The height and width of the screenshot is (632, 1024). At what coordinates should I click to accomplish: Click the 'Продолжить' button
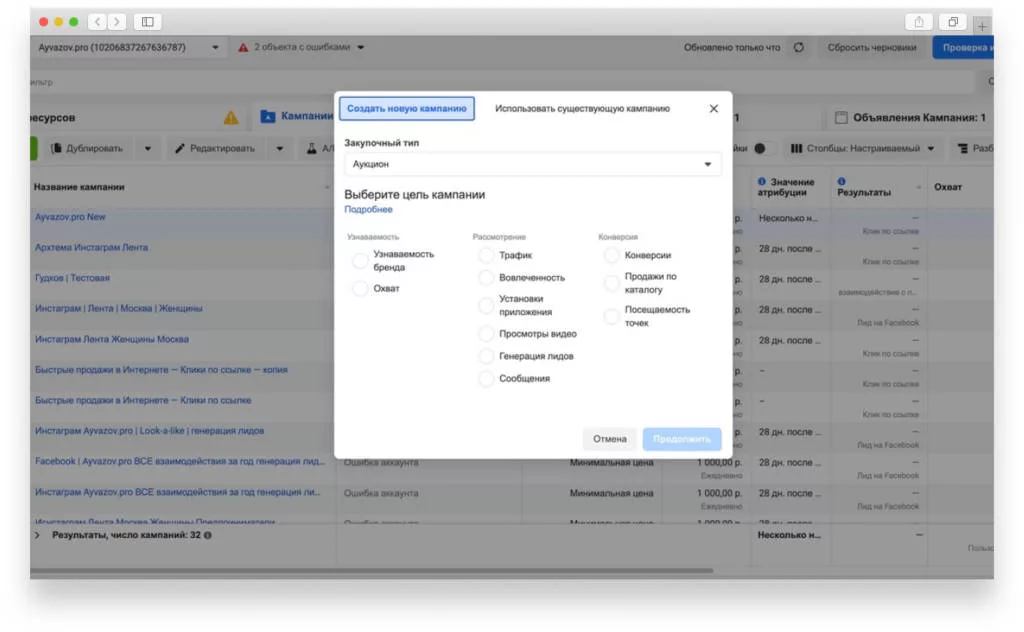682,439
